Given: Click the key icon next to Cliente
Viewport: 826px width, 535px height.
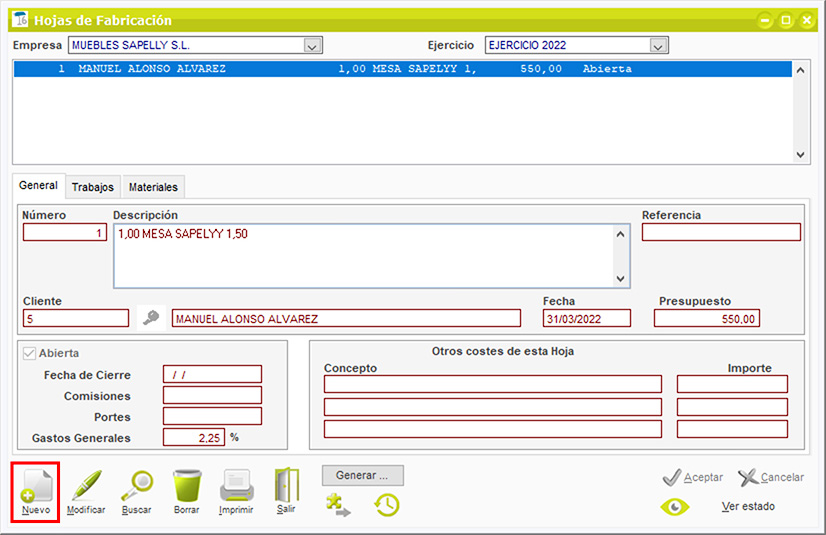Looking at the screenshot, I should tap(150, 318).
